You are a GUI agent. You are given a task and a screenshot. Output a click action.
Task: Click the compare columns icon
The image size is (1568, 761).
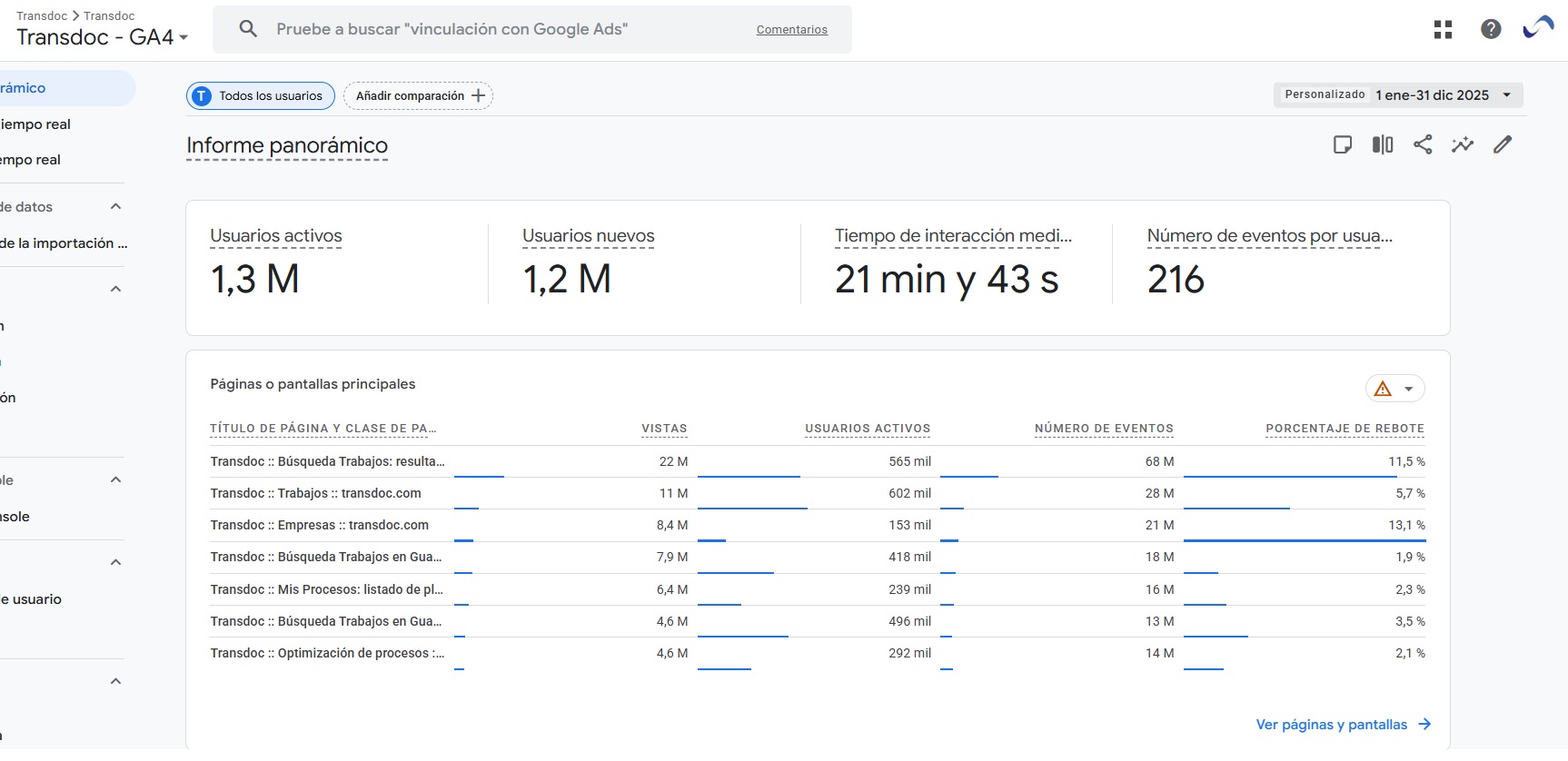coord(1383,144)
